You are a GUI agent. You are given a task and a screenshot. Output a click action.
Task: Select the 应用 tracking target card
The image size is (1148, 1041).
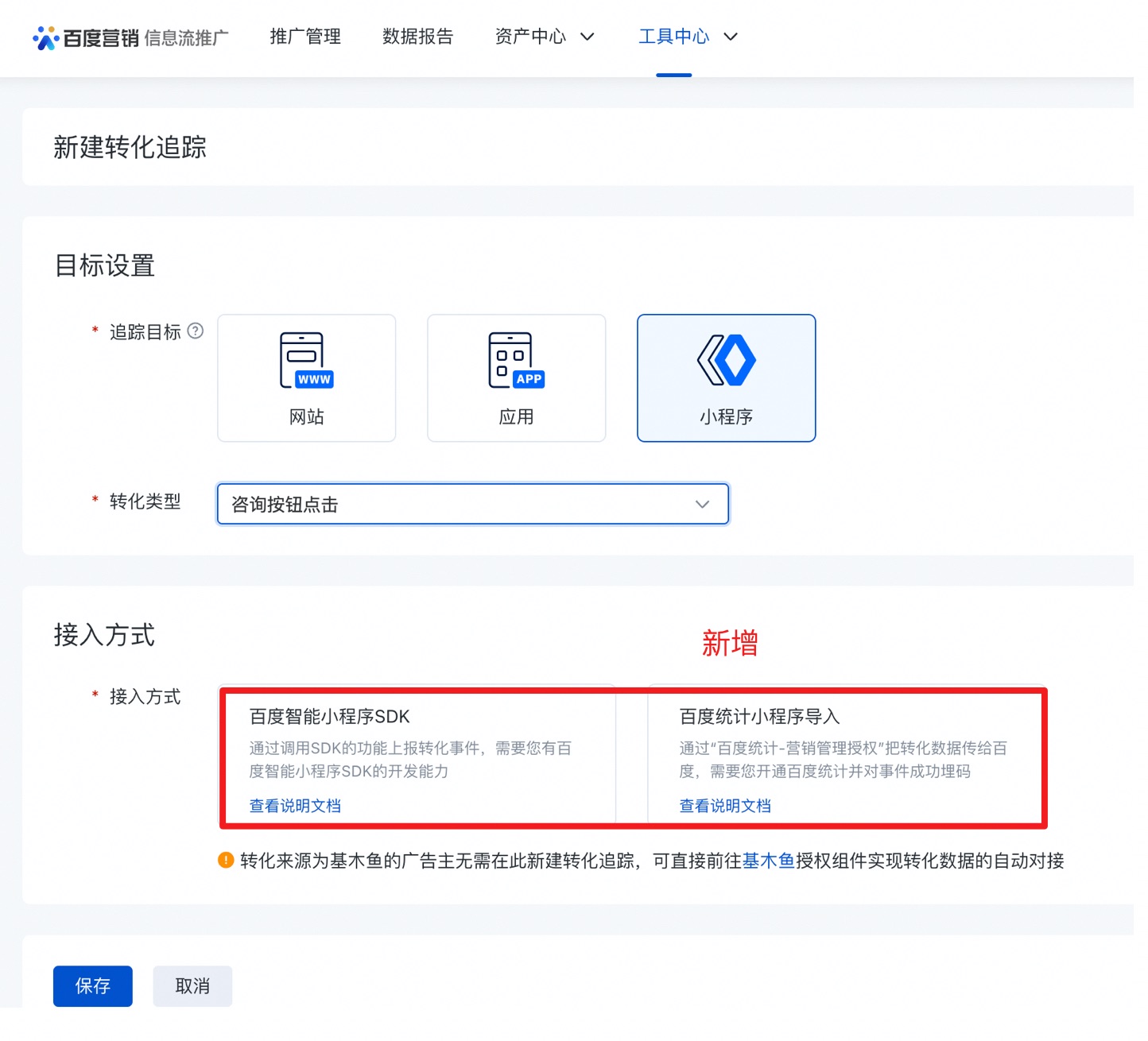pyautogui.click(x=517, y=378)
